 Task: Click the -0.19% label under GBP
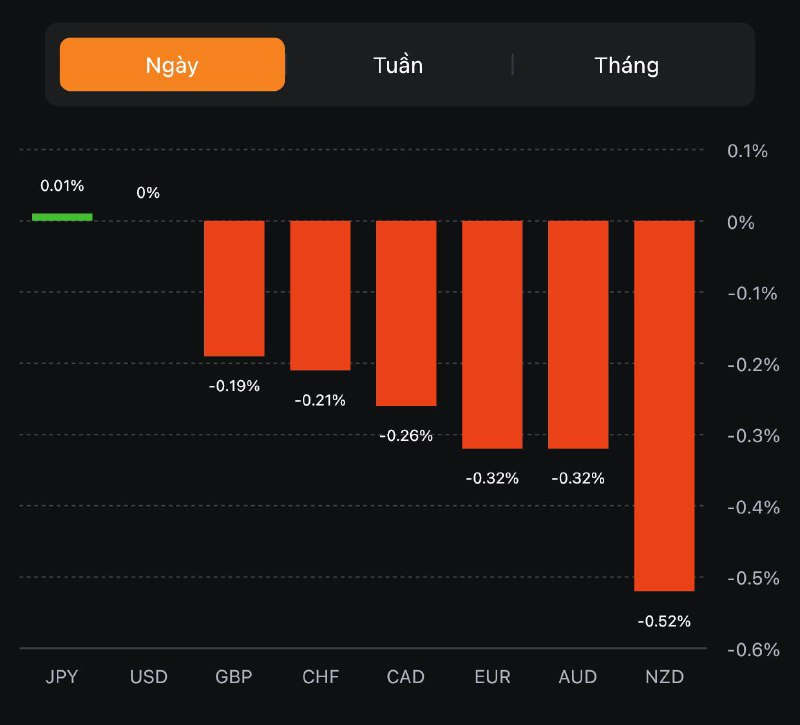(234, 385)
